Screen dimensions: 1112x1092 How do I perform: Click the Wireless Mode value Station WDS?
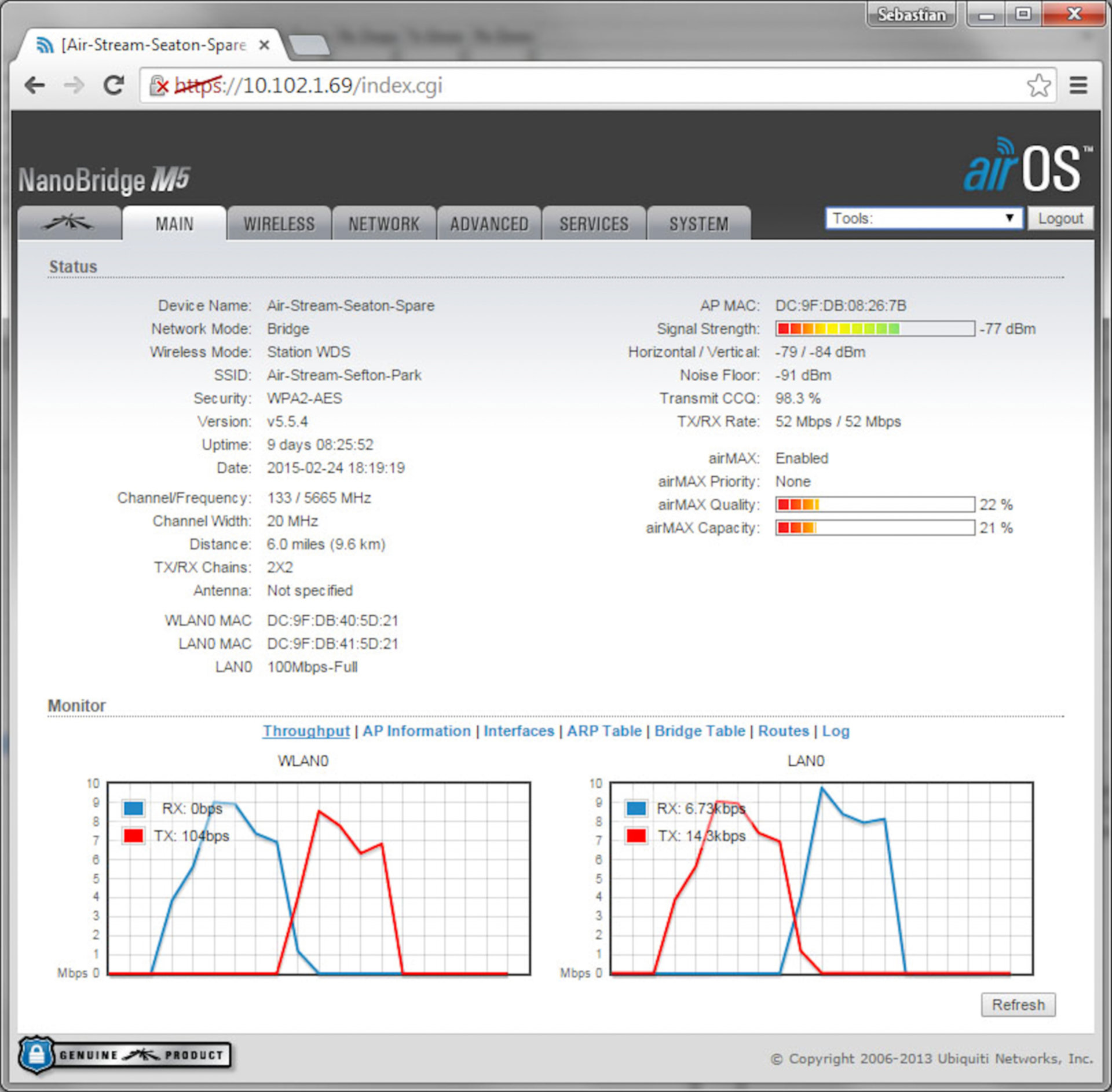click(x=309, y=352)
